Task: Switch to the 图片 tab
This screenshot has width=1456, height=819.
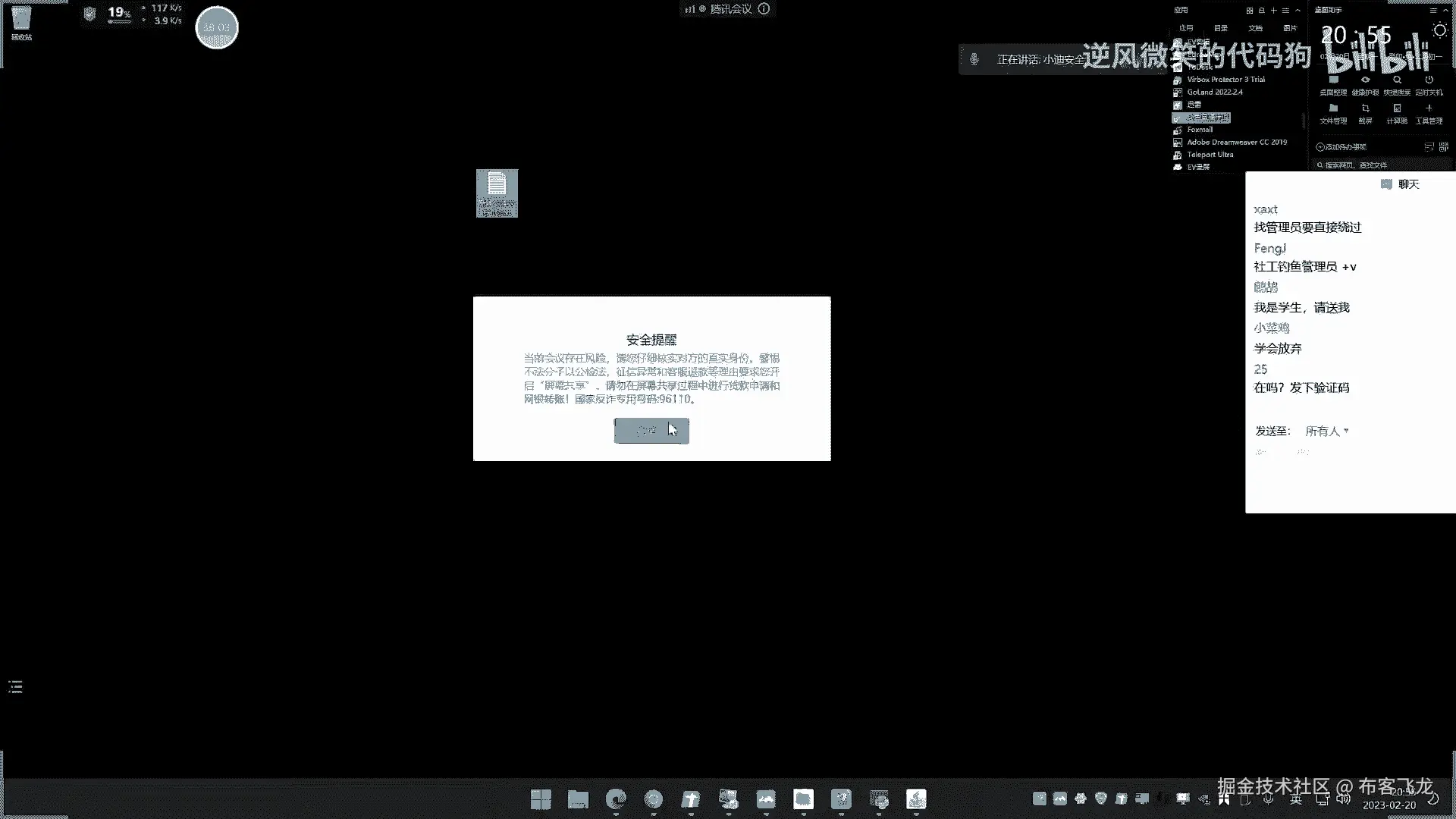Action: click(x=1290, y=28)
